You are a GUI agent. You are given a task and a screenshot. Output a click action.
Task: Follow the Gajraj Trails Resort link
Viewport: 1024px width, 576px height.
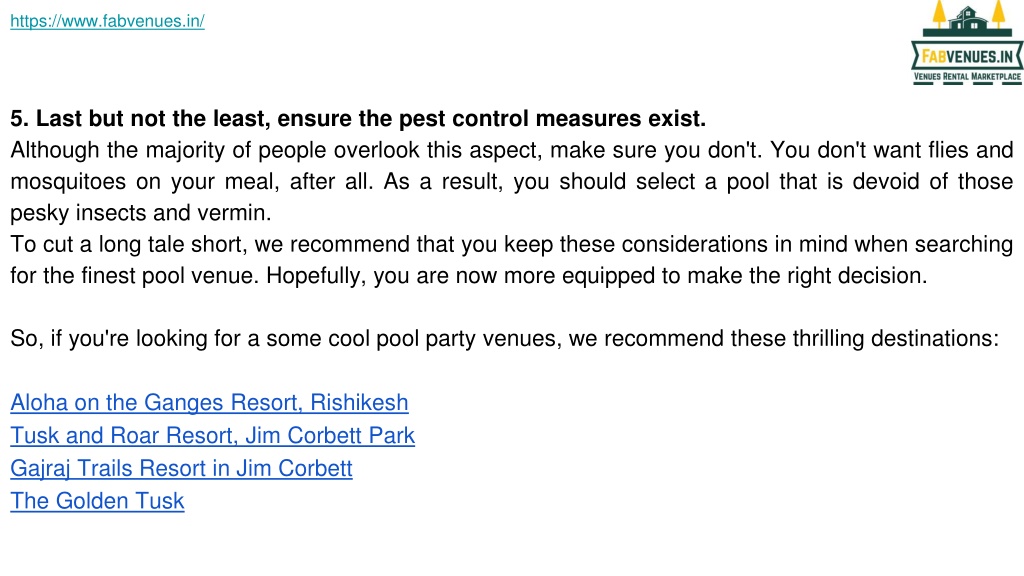pos(181,468)
